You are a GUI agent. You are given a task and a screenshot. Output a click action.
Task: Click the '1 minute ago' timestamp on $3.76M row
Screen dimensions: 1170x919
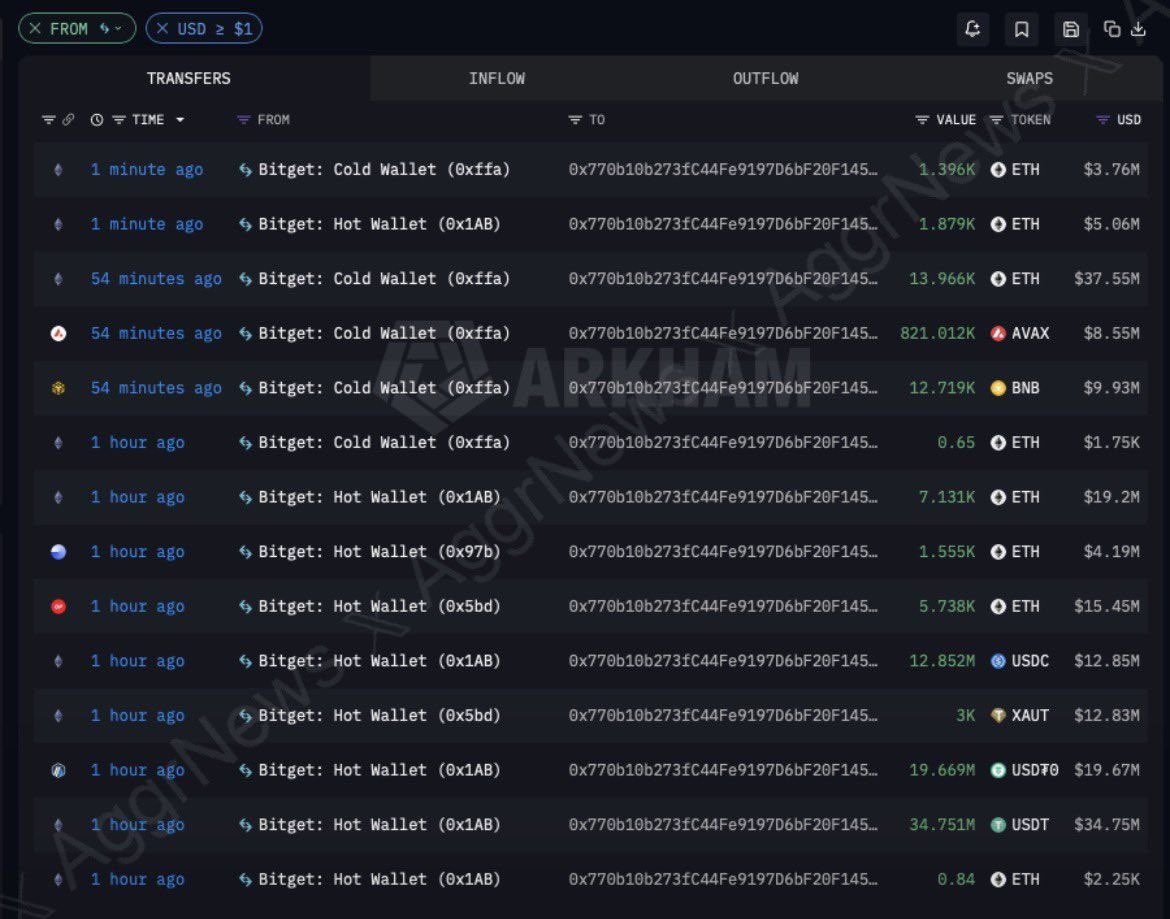[147, 170]
